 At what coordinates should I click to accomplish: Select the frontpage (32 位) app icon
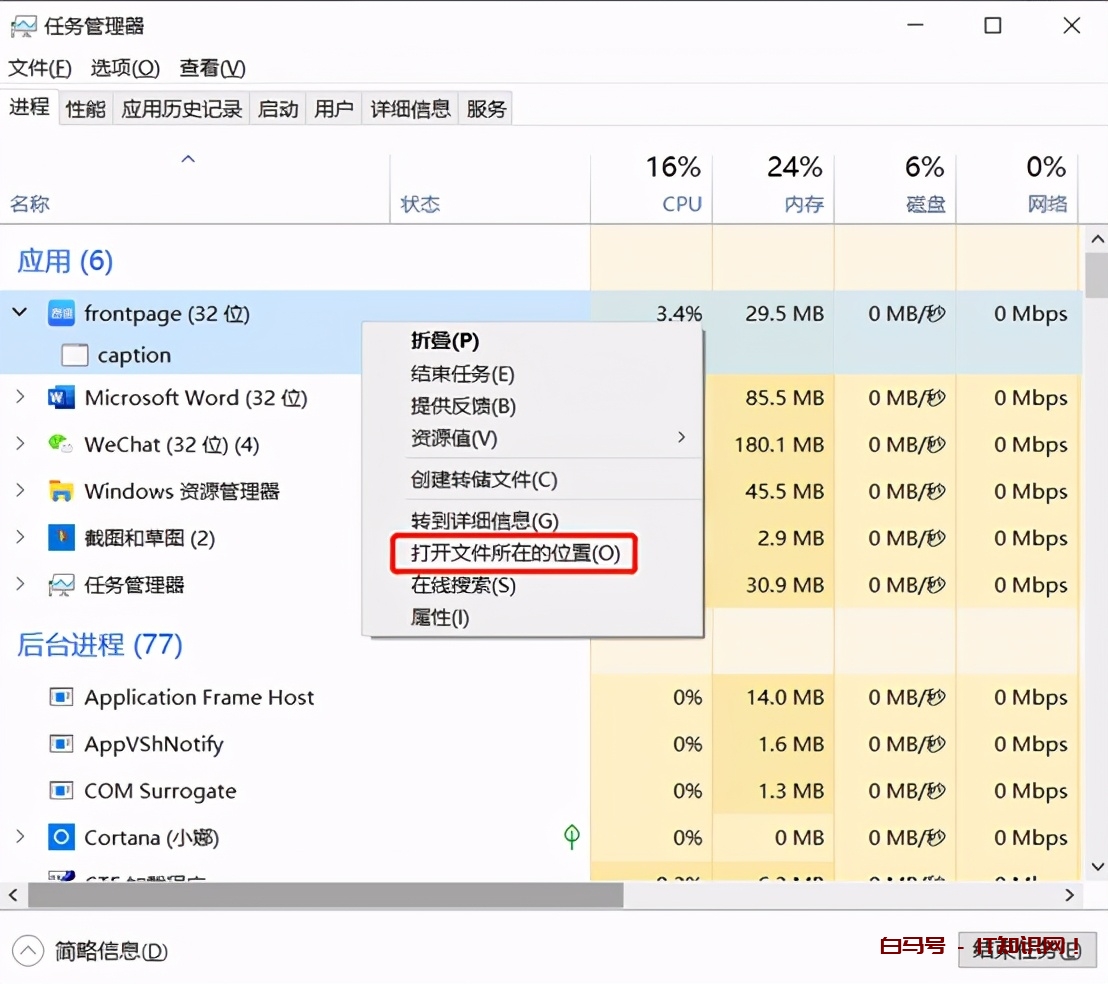coord(61,313)
